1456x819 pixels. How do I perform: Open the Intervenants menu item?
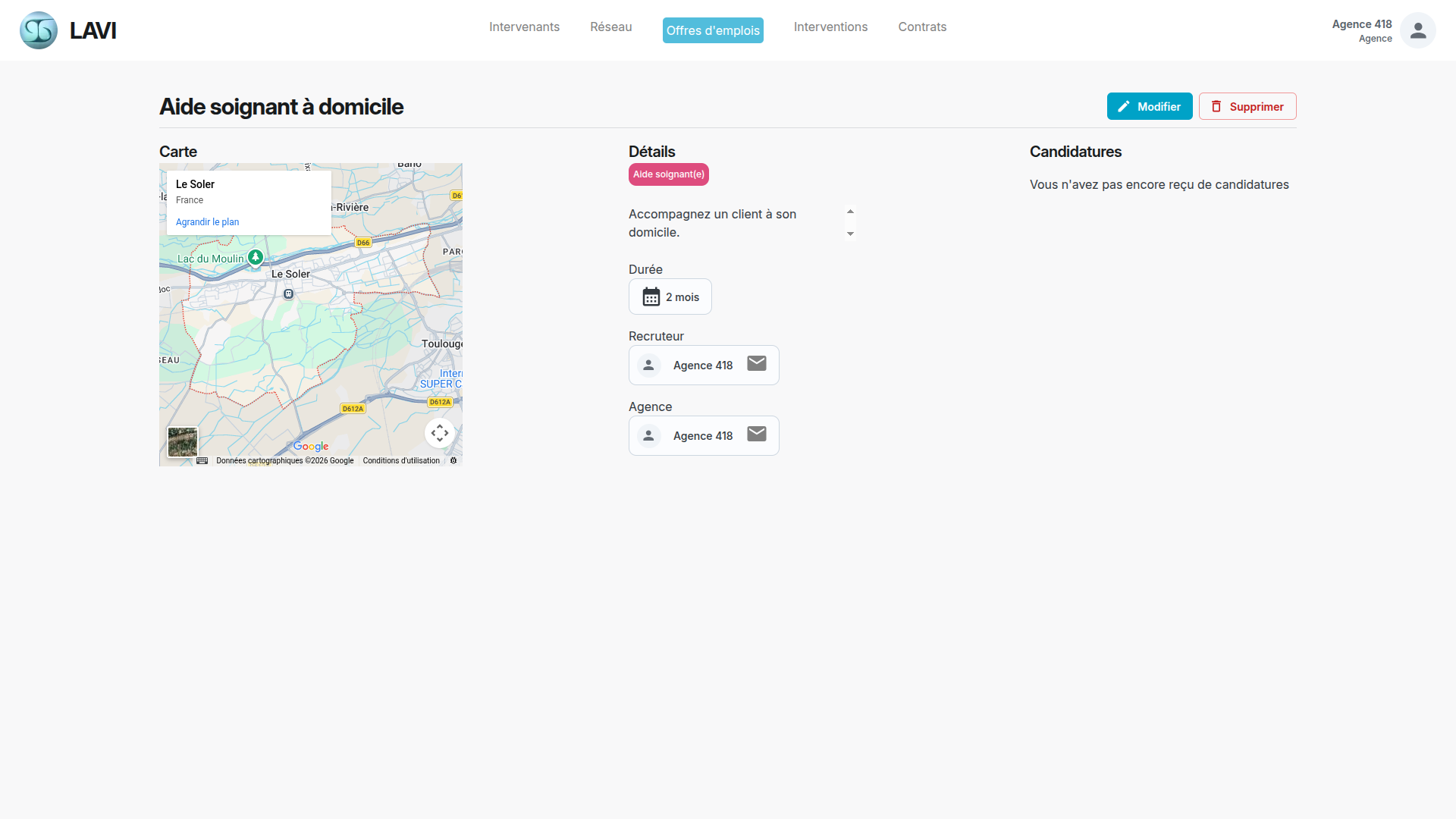(x=524, y=27)
